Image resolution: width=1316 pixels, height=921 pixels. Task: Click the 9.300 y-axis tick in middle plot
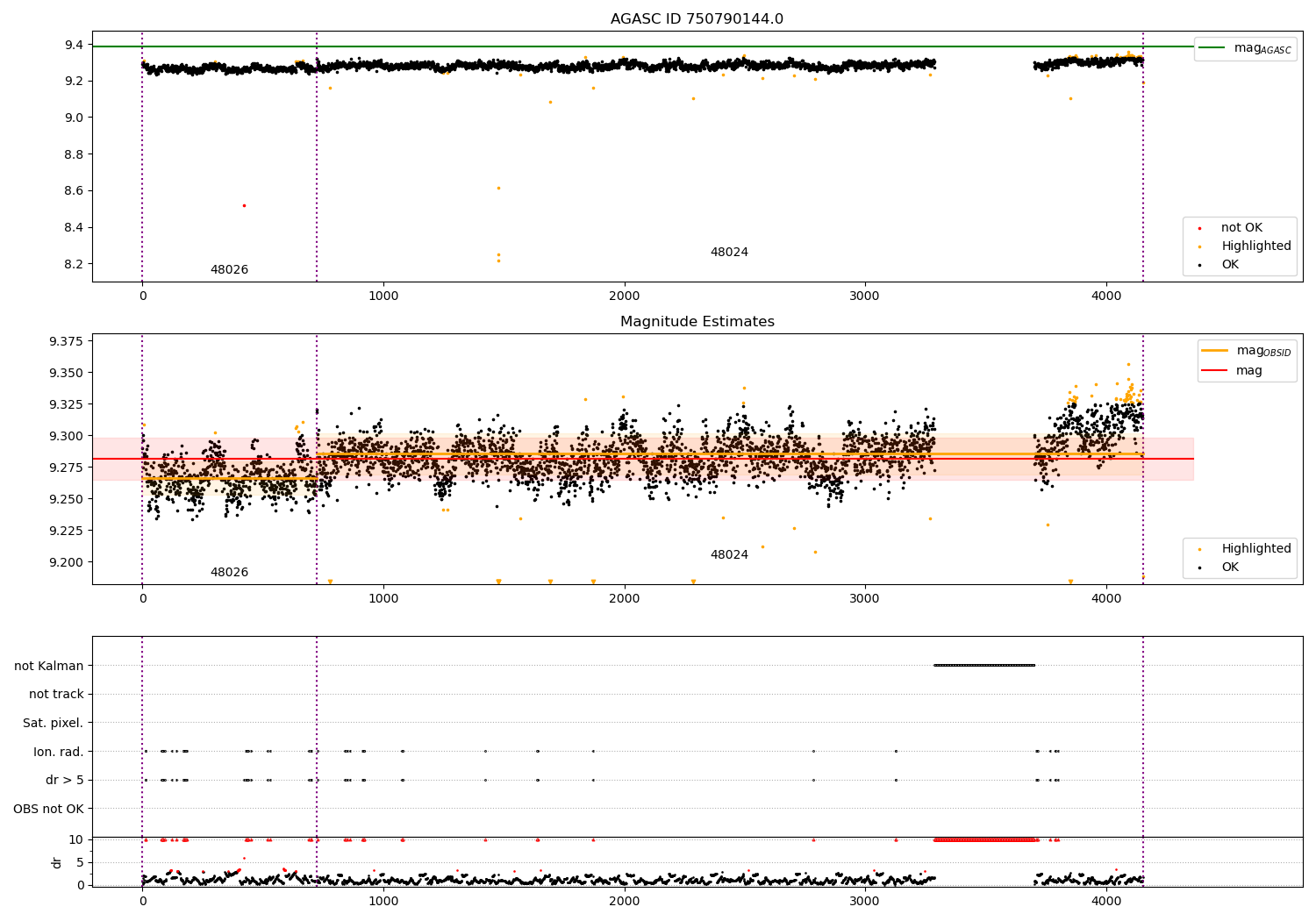point(67,436)
